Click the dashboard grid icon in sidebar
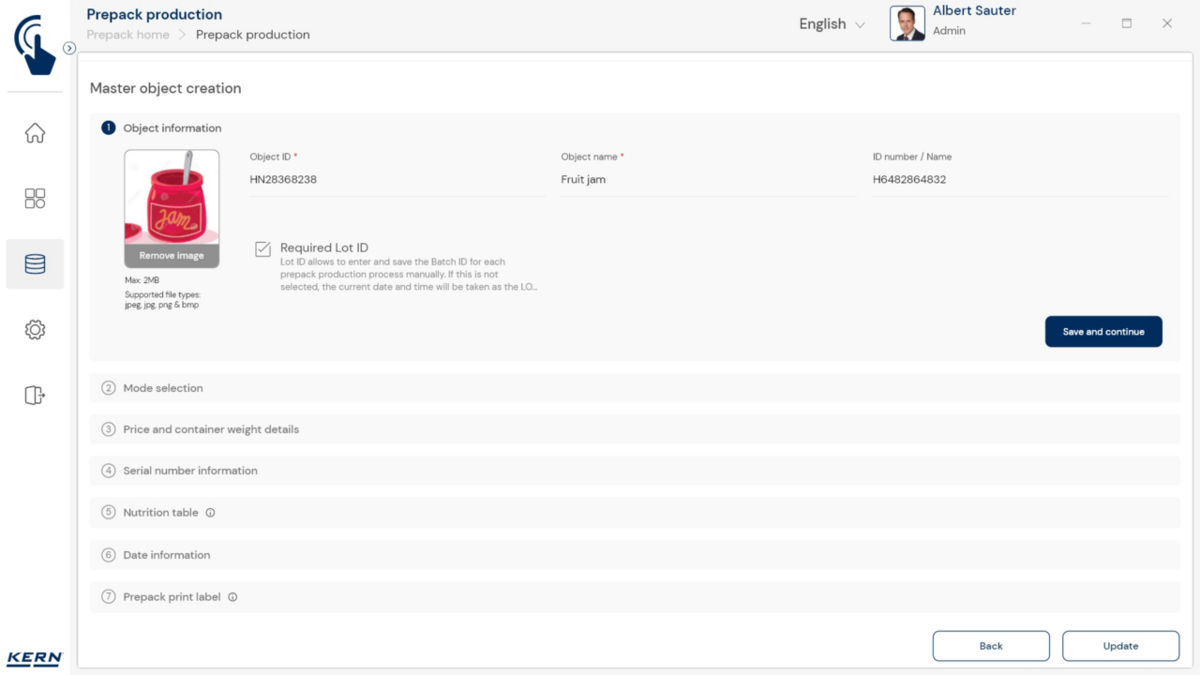The width and height of the screenshot is (1200, 675). click(35, 198)
